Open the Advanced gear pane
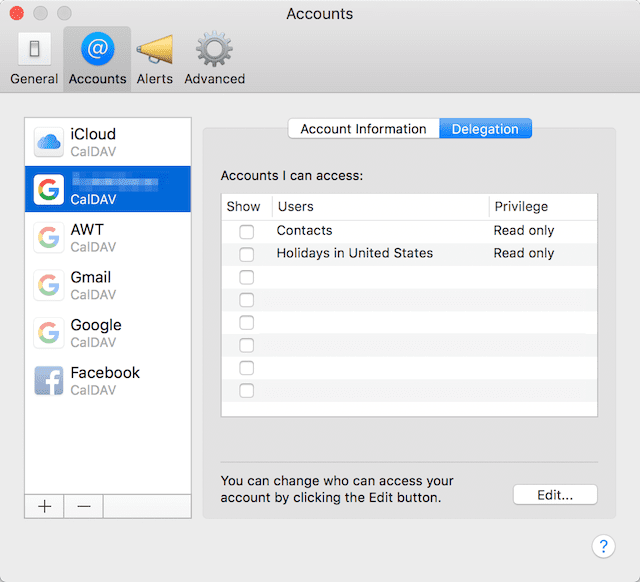Viewport: 640px width, 582px height. (x=214, y=59)
